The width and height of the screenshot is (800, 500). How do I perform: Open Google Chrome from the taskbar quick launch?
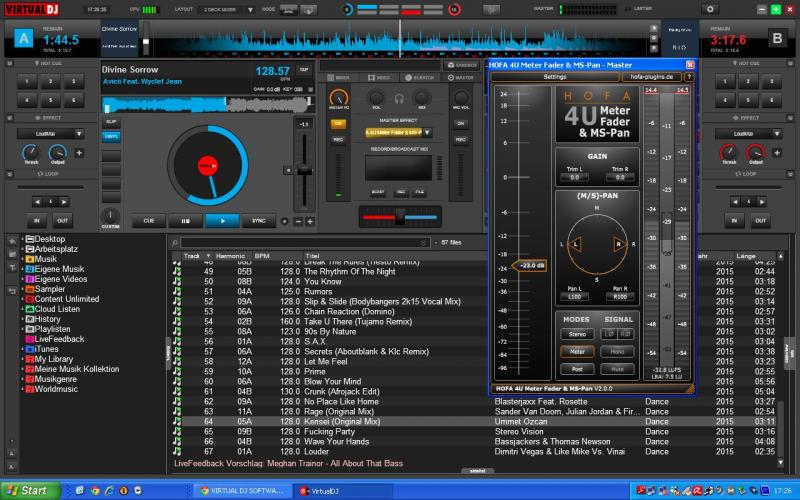coord(94,491)
